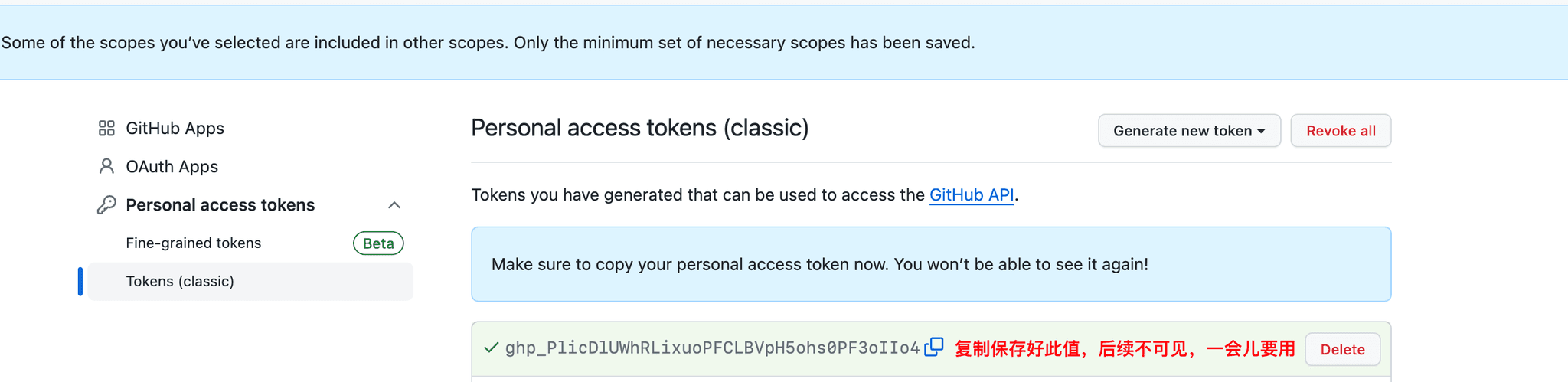Click the Personal access tokens (classic) heading
The width and height of the screenshot is (1568, 382).
(639, 128)
